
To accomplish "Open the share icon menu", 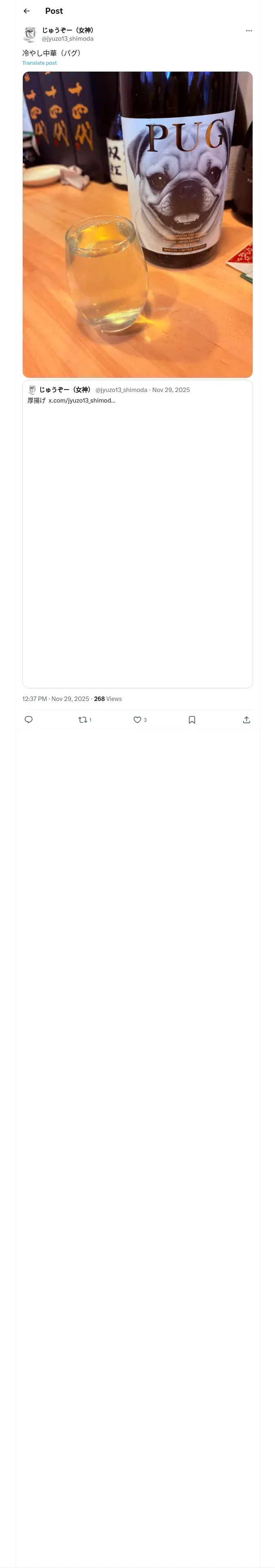I will click(x=246, y=719).
